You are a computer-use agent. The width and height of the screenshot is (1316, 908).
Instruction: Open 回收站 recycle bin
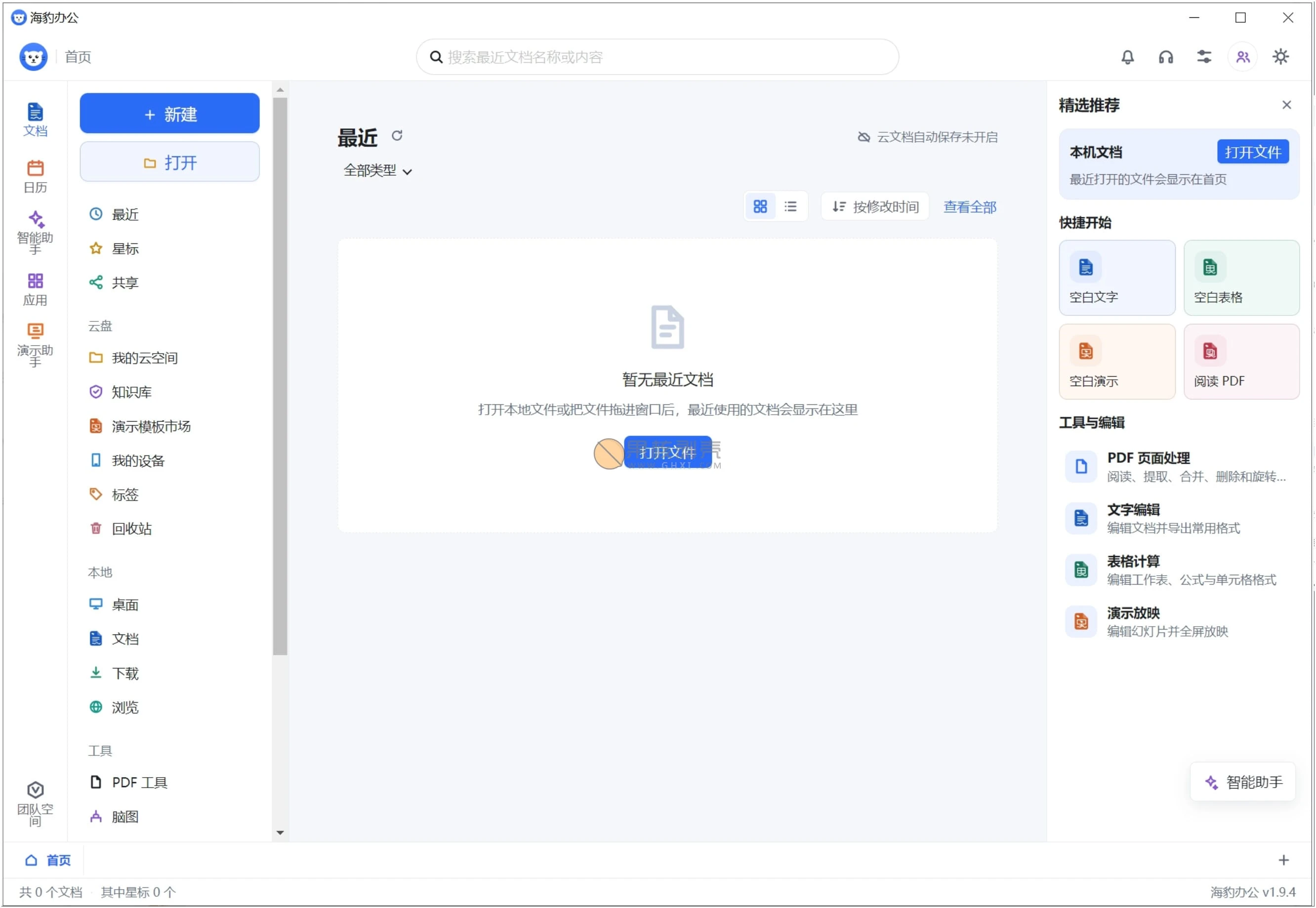coord(169,528)
